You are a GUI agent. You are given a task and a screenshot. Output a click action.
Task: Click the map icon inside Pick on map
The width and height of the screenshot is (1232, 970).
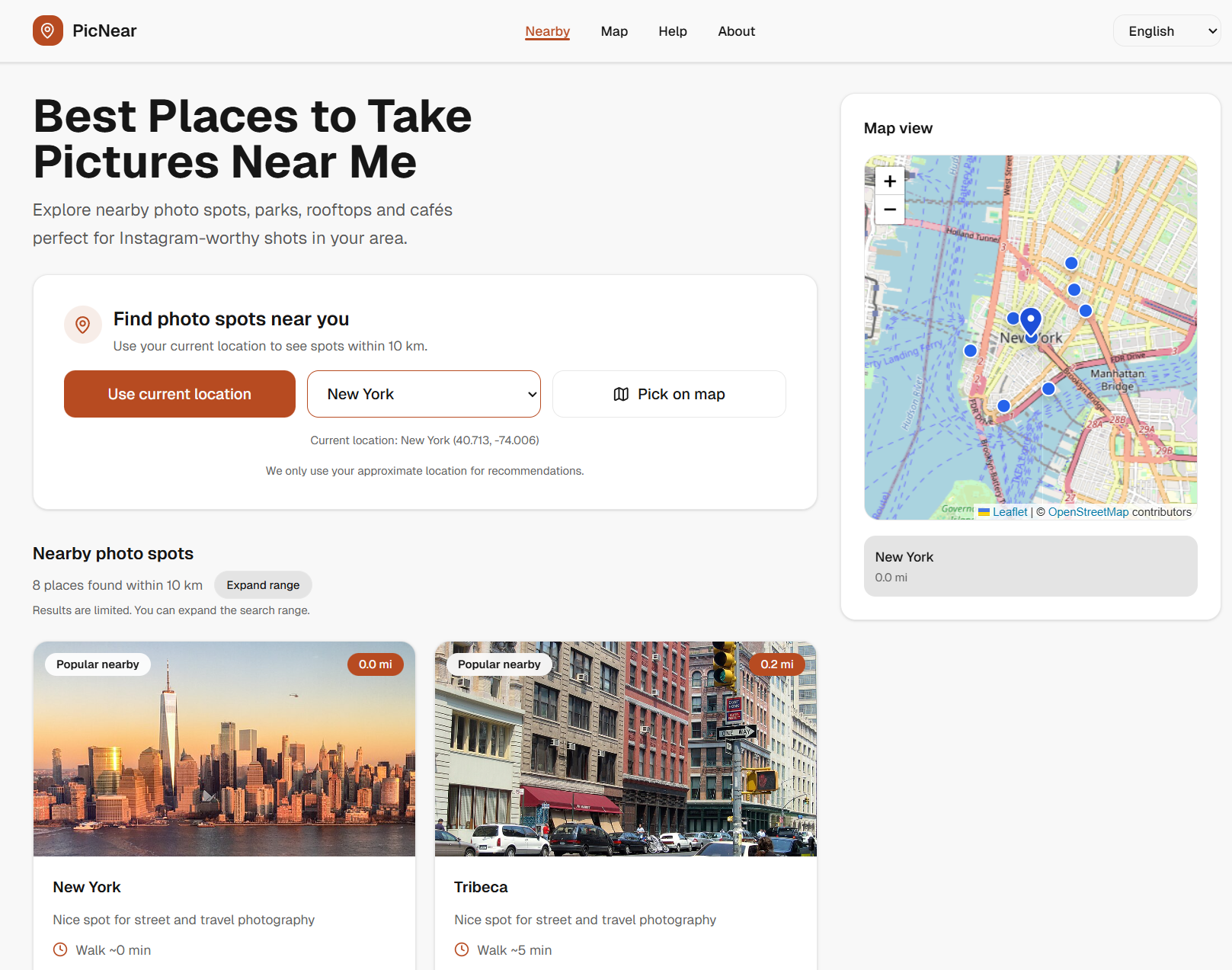pyautogui.click(x=619, y=394)
